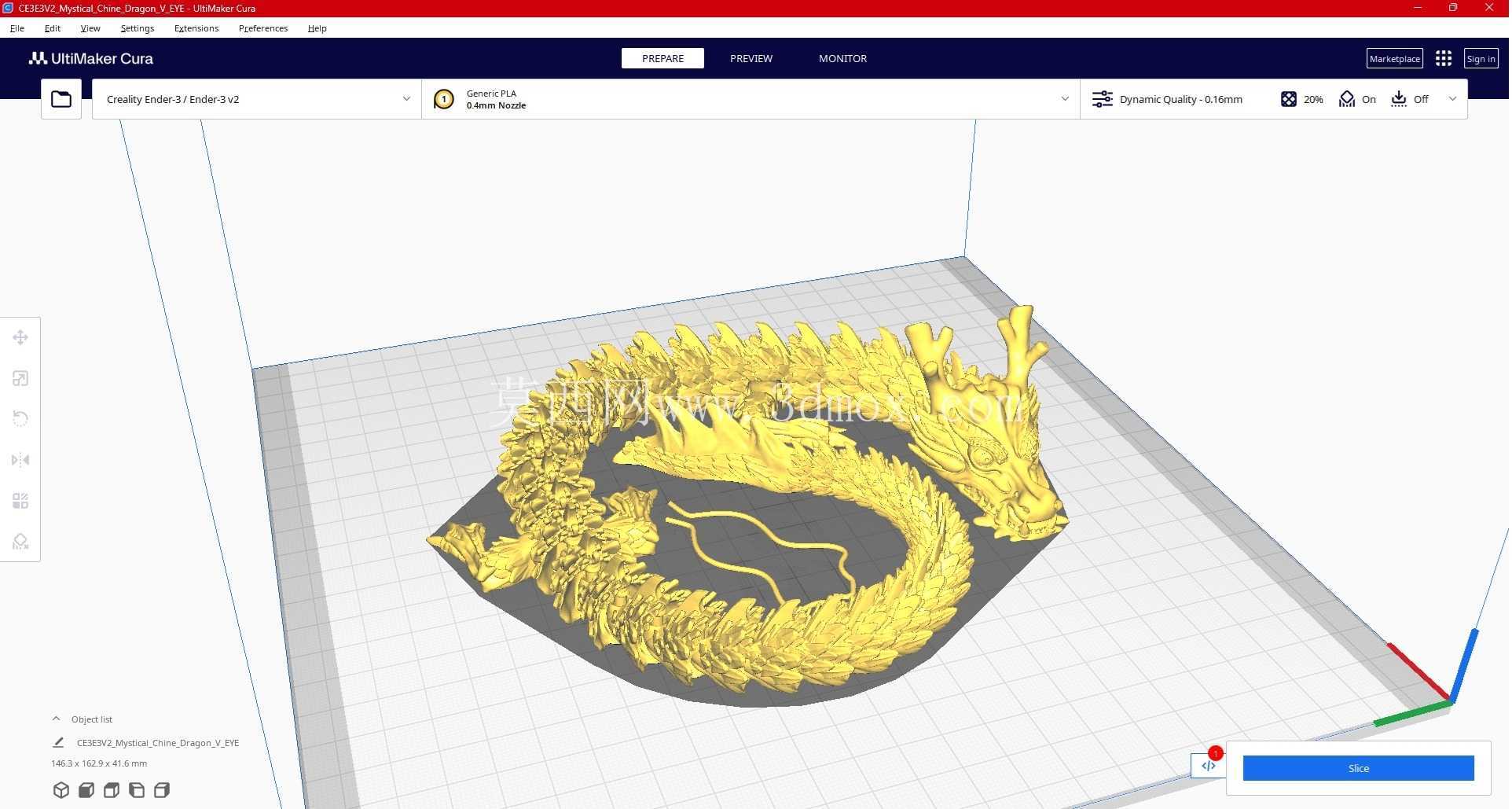Expand the material and nozzle dropdown
The width and height of the screenshot is (1512, 809).
[1065, 99]
